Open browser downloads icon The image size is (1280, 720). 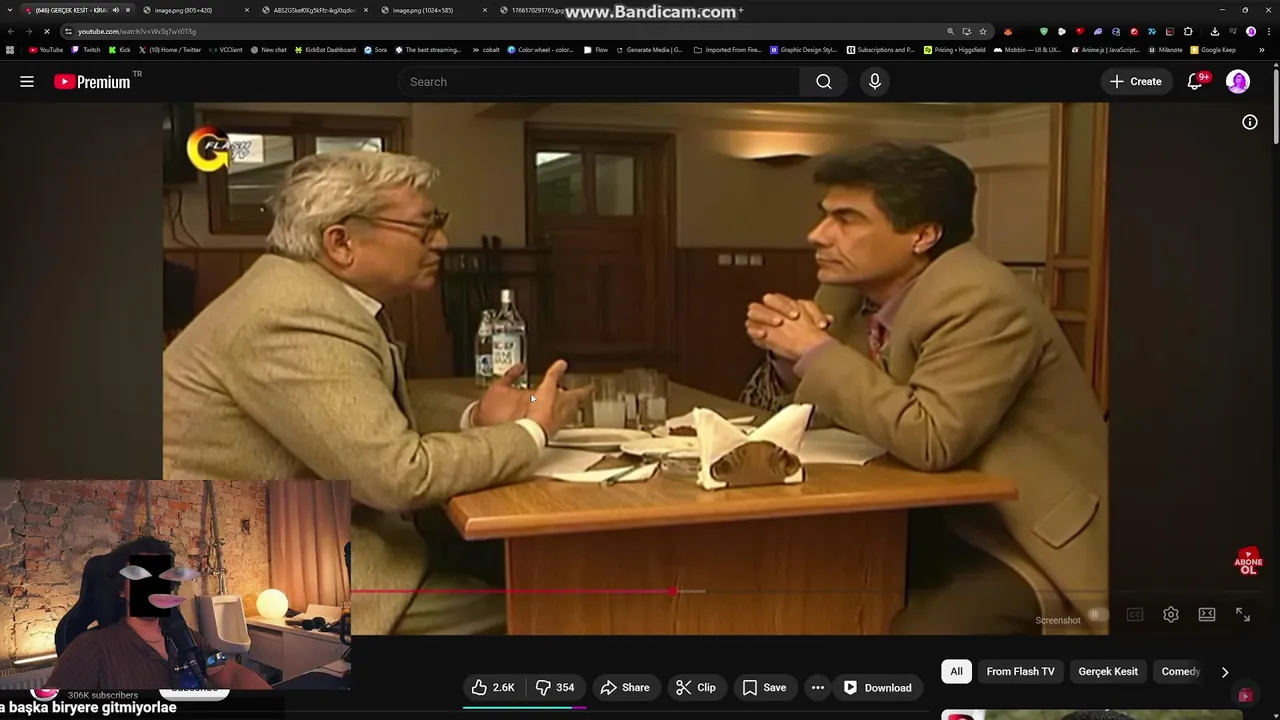(1214, 31)
